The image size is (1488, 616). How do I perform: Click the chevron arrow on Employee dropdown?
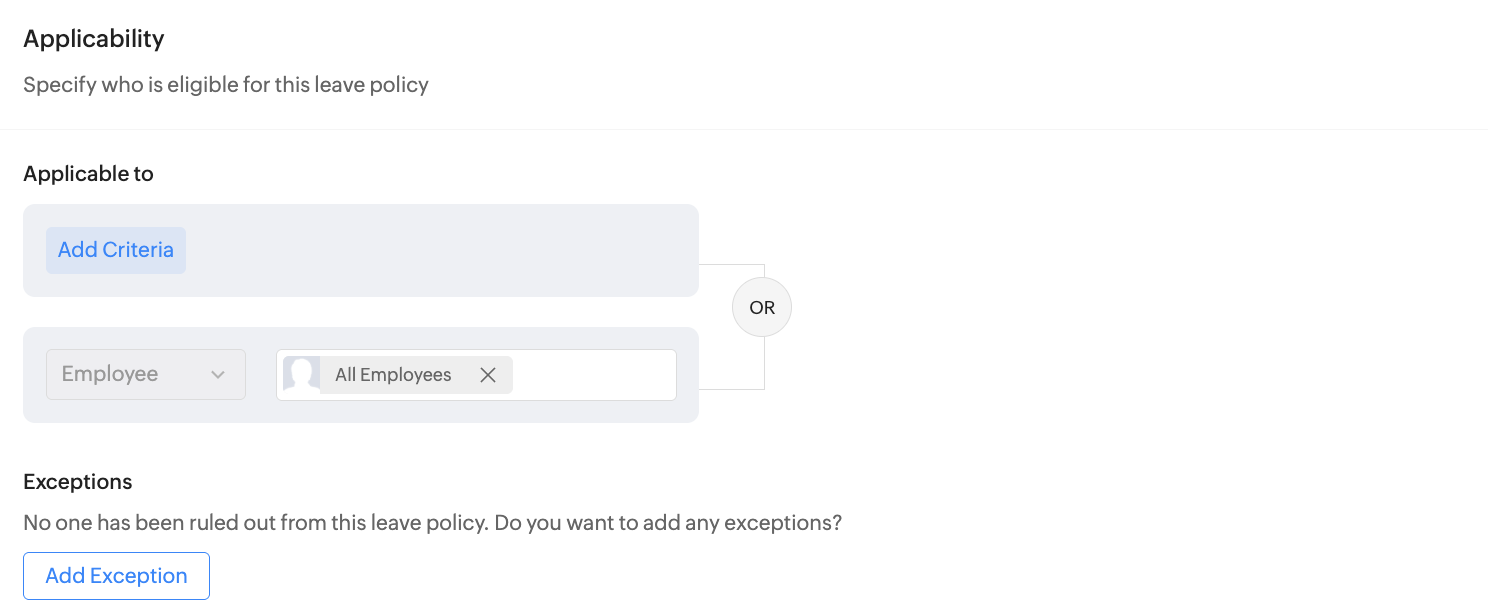click(218, 375)
